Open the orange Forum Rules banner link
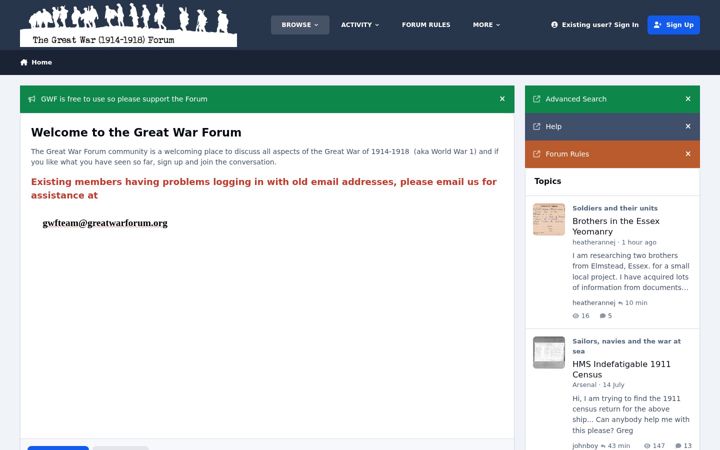Viewport: 720px width, 450px height. click(567, 154)
